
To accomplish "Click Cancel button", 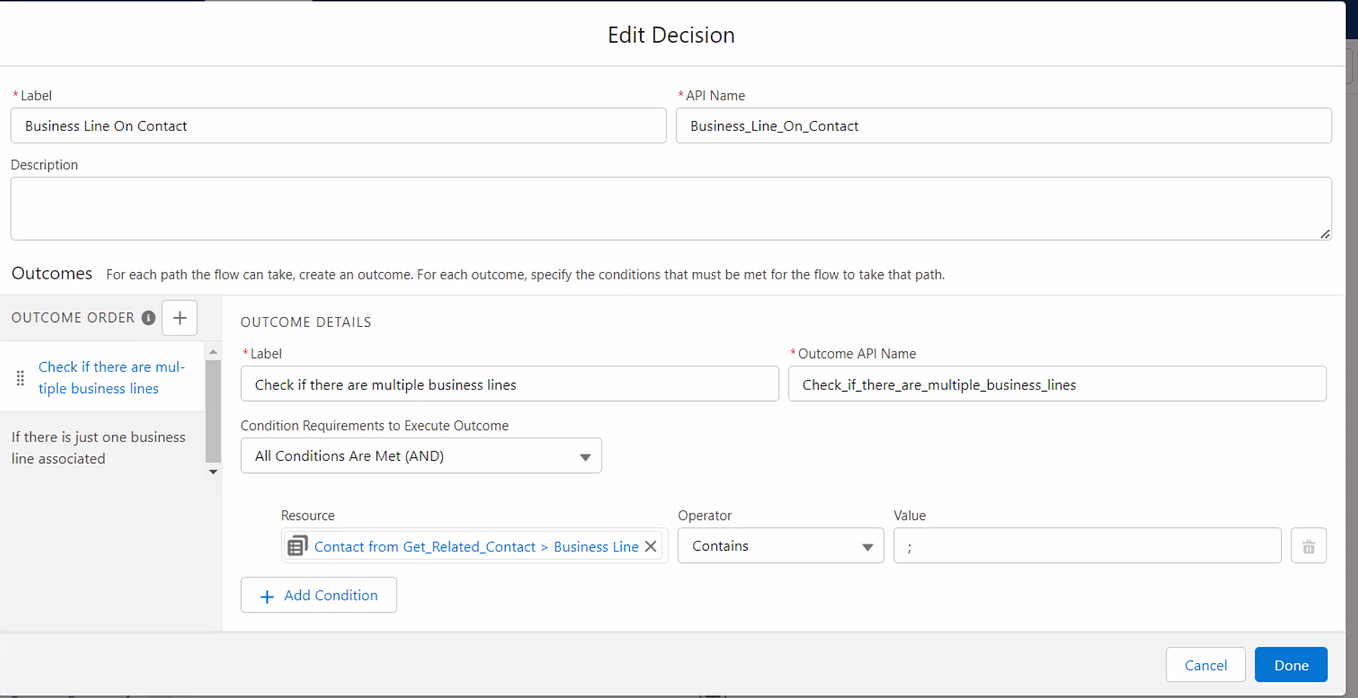I will click(x=1205, y=665).
